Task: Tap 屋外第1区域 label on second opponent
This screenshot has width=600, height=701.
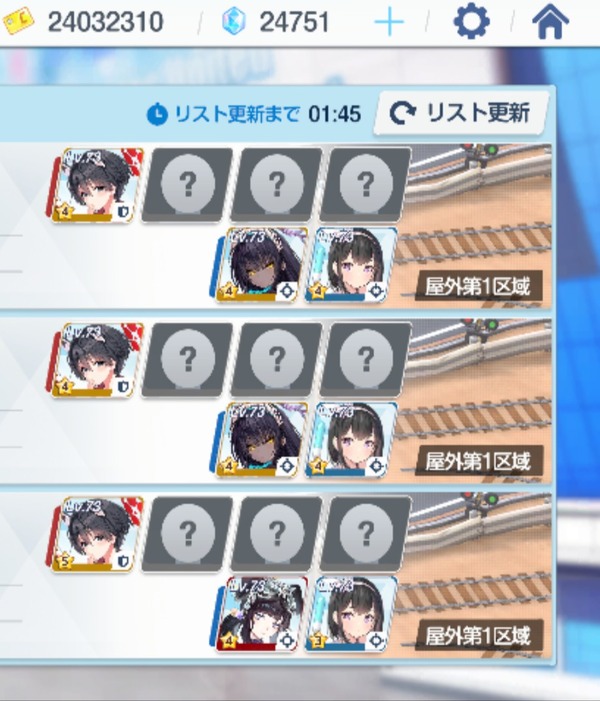Action: [478, 461]
